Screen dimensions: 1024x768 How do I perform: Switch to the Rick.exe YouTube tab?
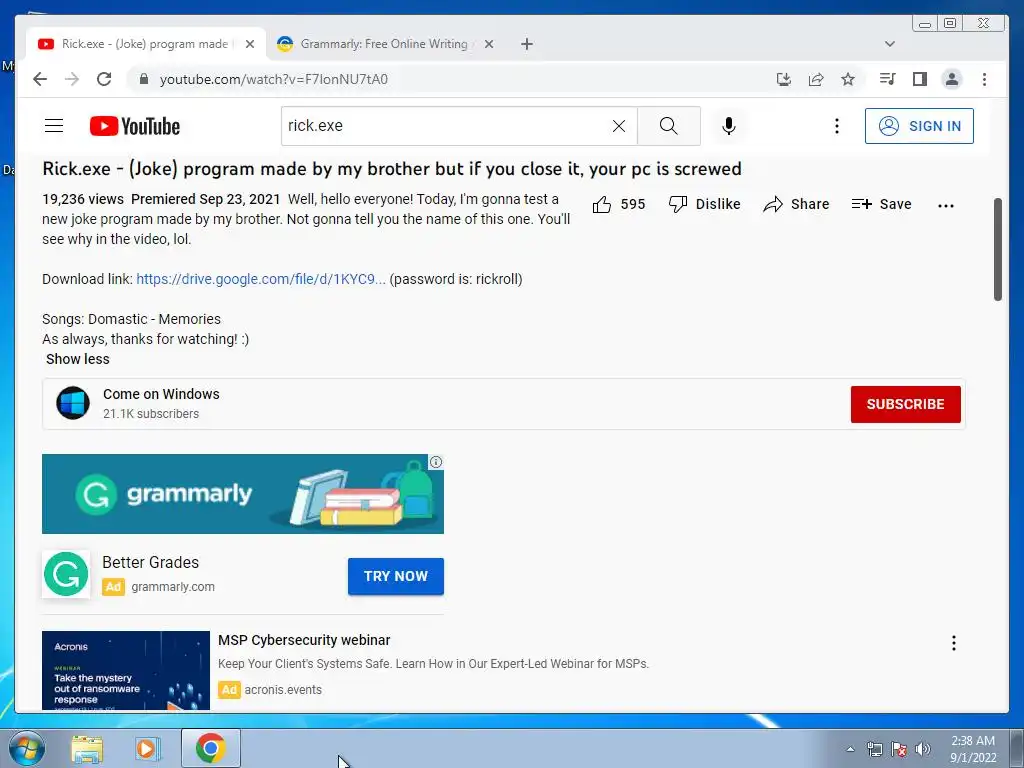pyautogui.click(x=144, y=44)
